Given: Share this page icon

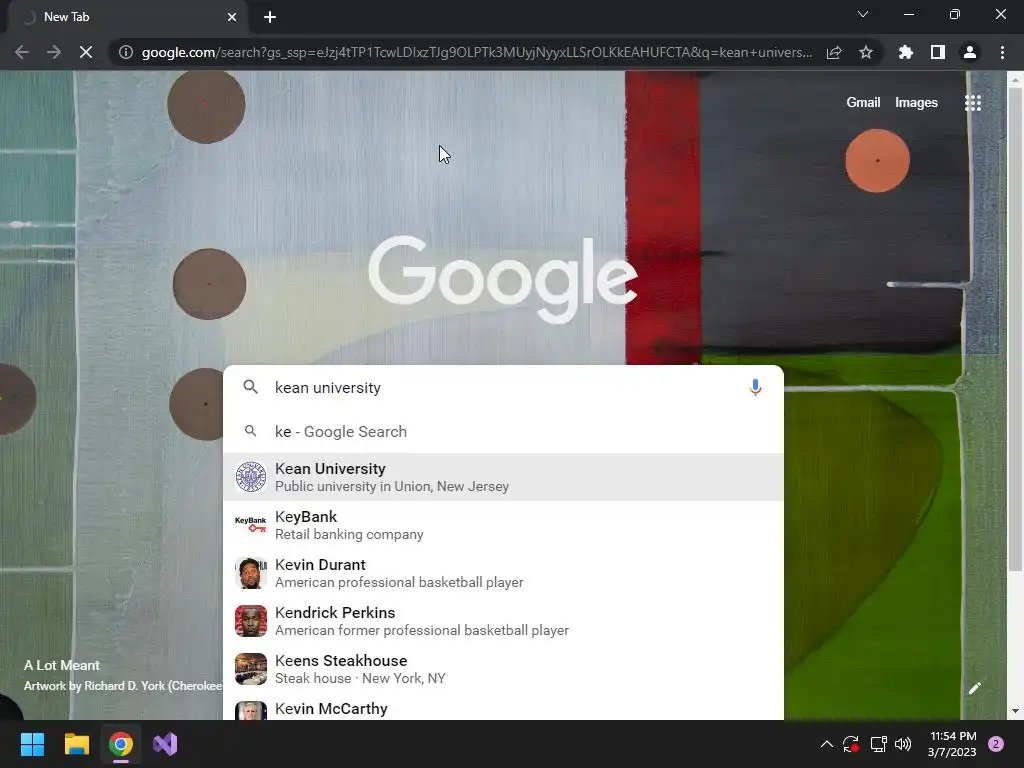Looking at the screenshot, I should [x=834, y=52].
